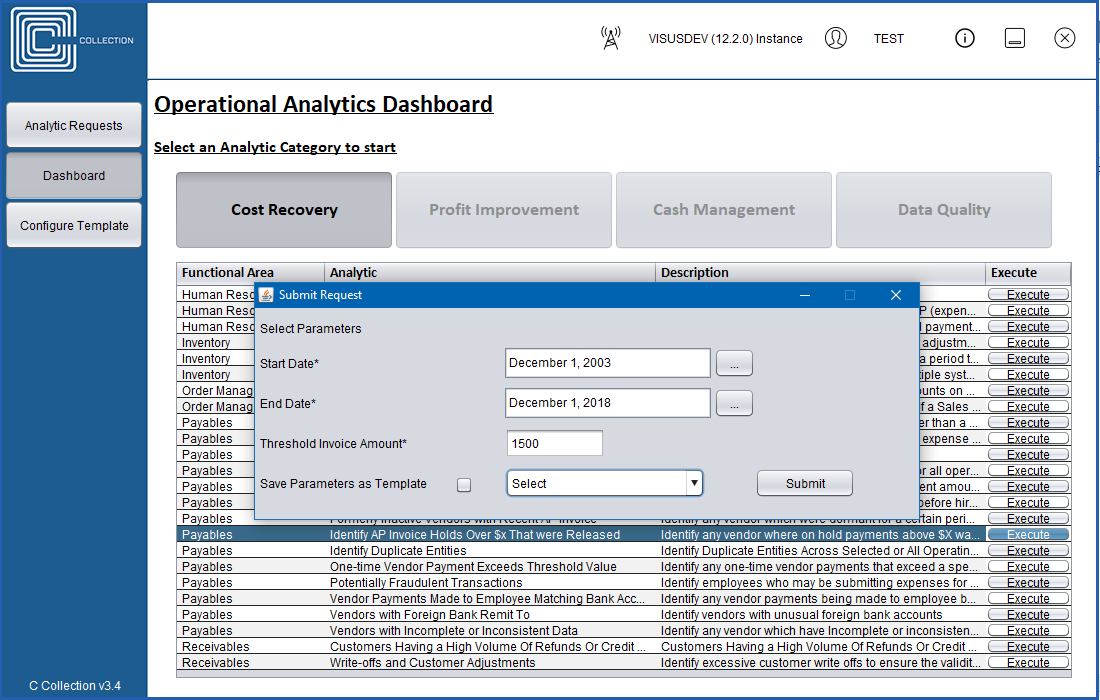Screen dimensions: 1100x700
Task: Open Analytic Requests from sidebar
Action: 74,126
